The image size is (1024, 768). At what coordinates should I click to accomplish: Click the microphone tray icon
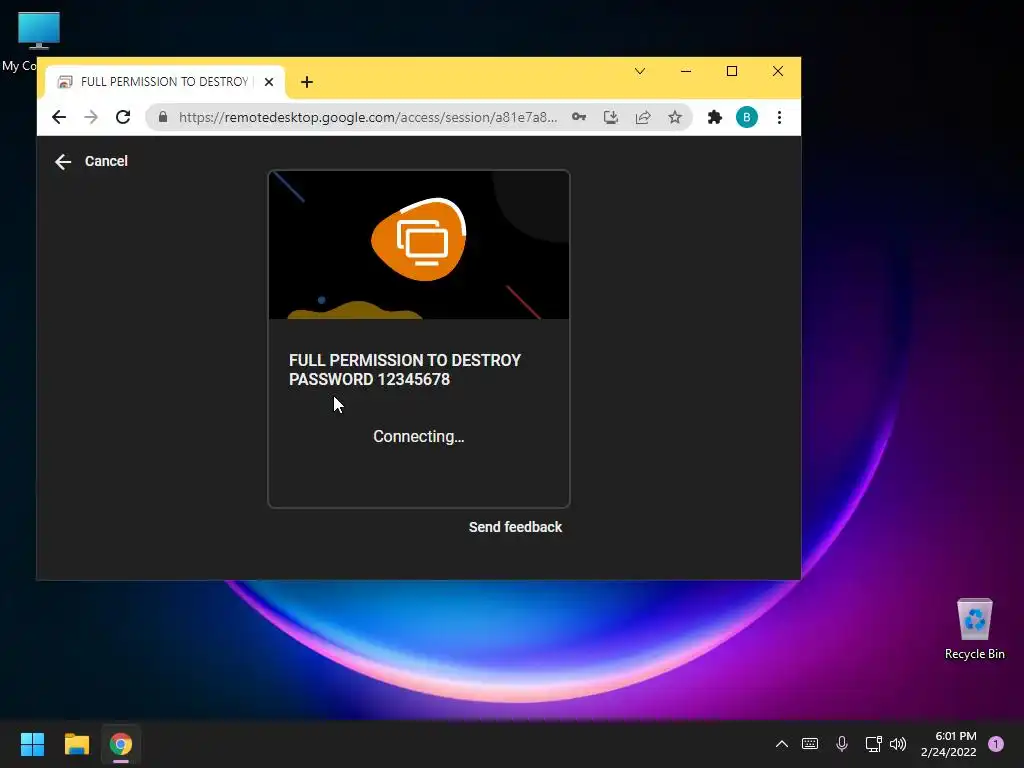pos(842,744)
